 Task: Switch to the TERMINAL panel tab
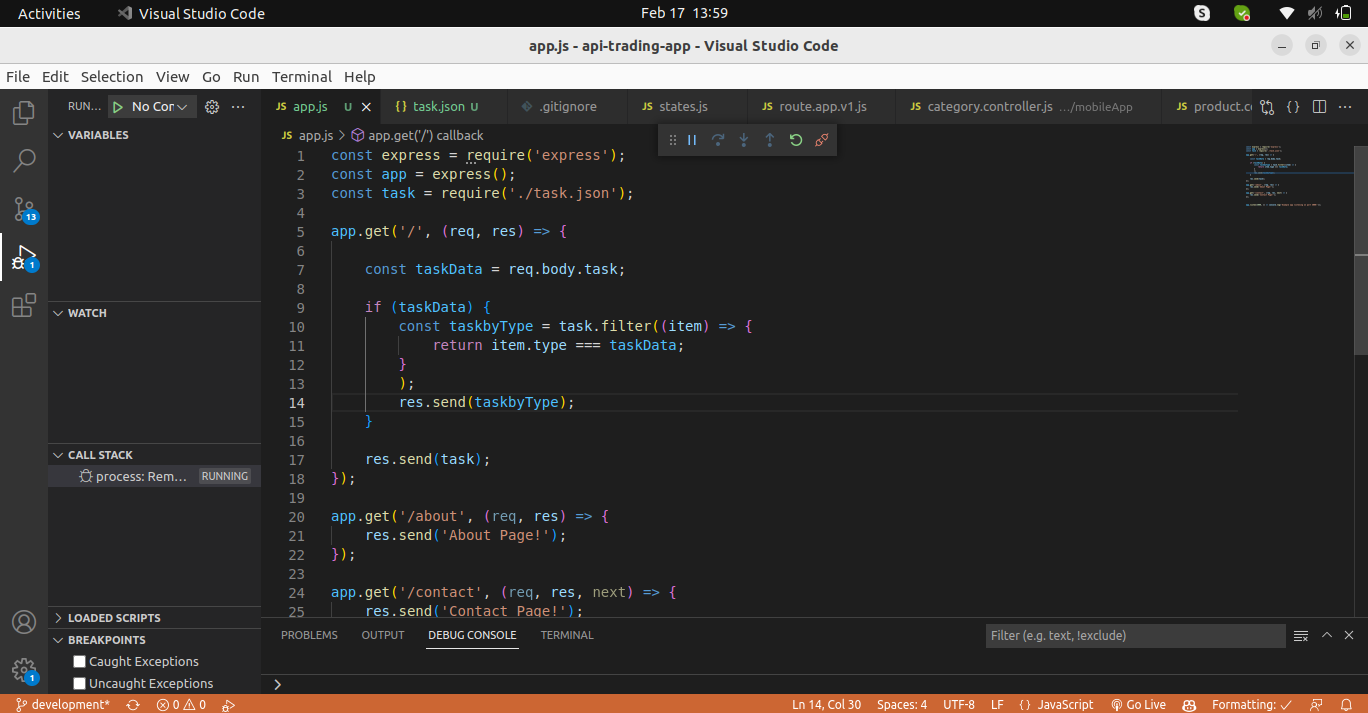click(567, 635)
